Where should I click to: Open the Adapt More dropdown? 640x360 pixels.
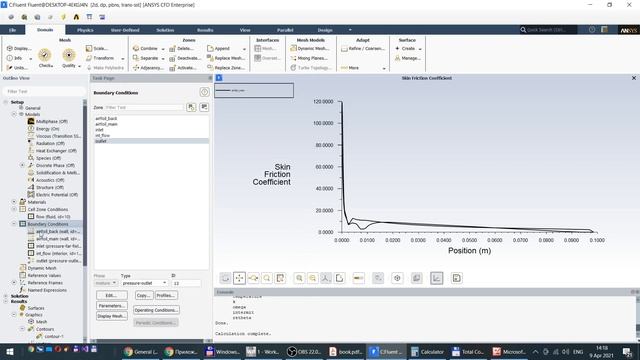pos(384,68)
